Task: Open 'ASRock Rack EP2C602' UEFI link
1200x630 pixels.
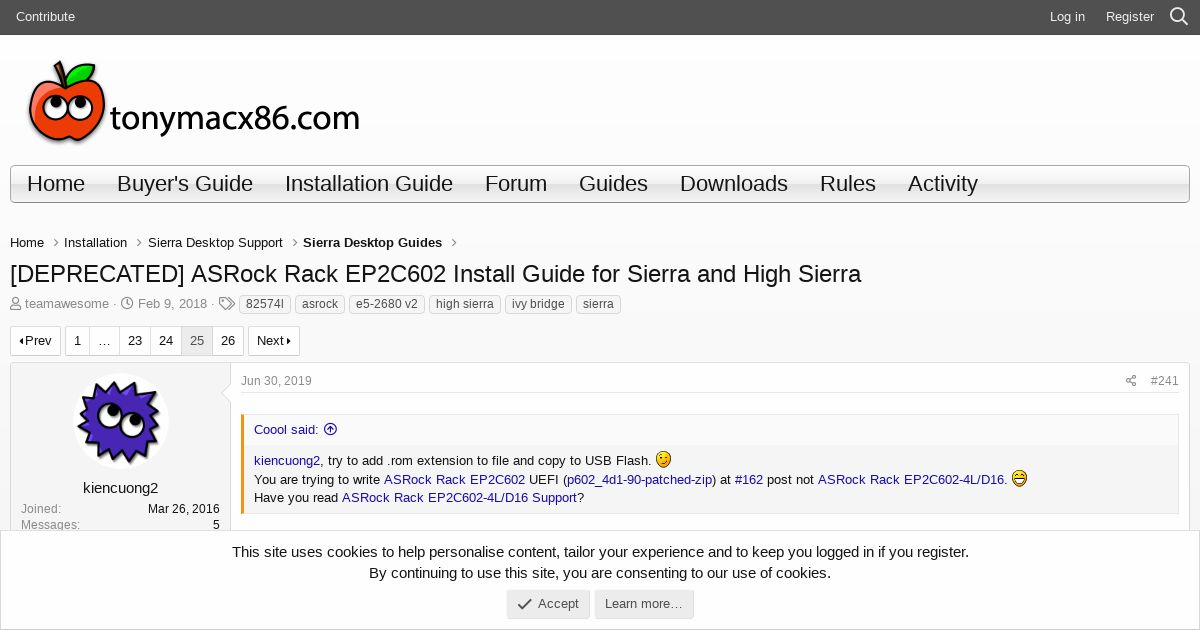Action: (x=454, y=480)
